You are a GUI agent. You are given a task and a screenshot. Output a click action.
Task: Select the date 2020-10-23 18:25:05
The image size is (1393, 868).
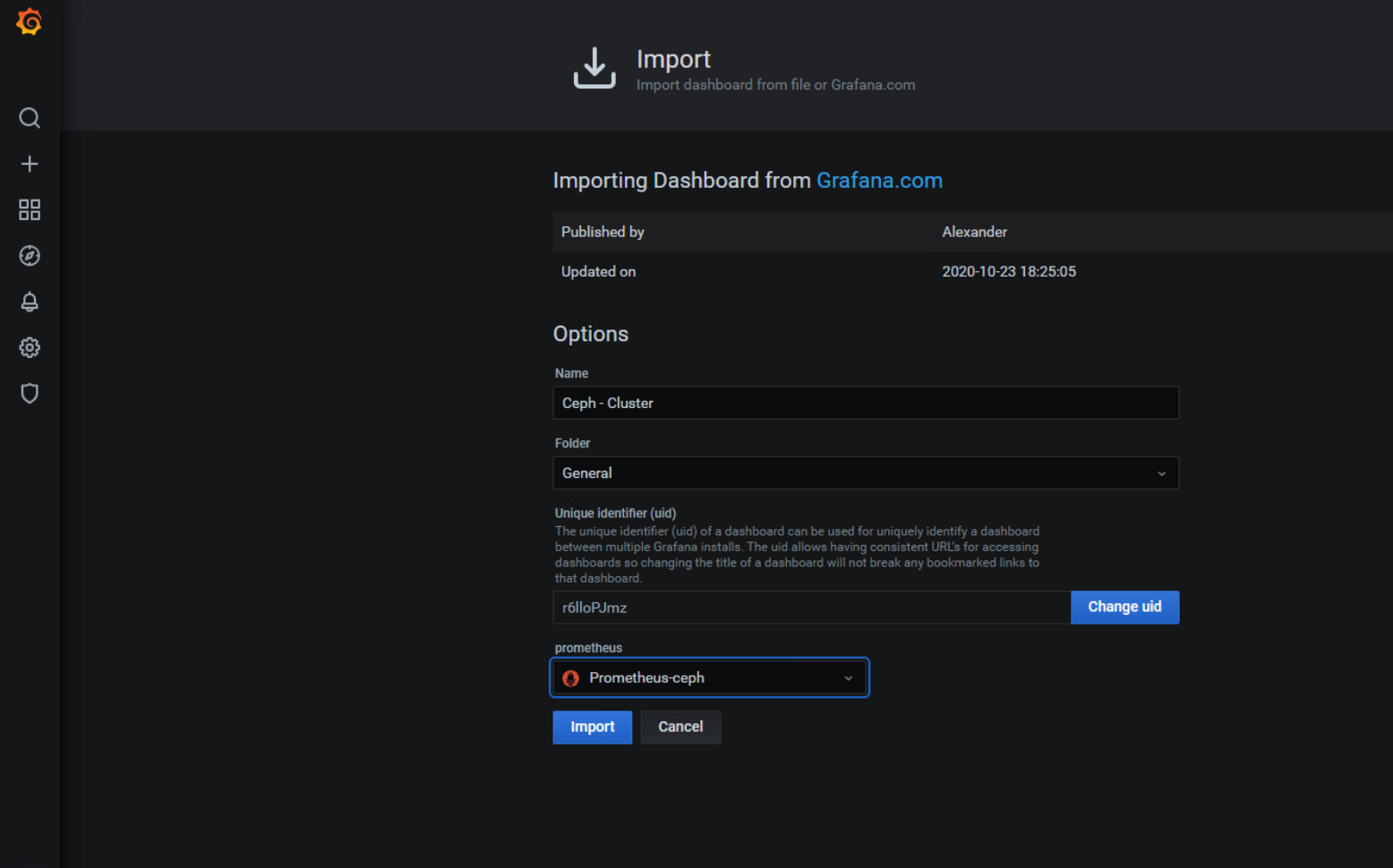point(1009,271)
